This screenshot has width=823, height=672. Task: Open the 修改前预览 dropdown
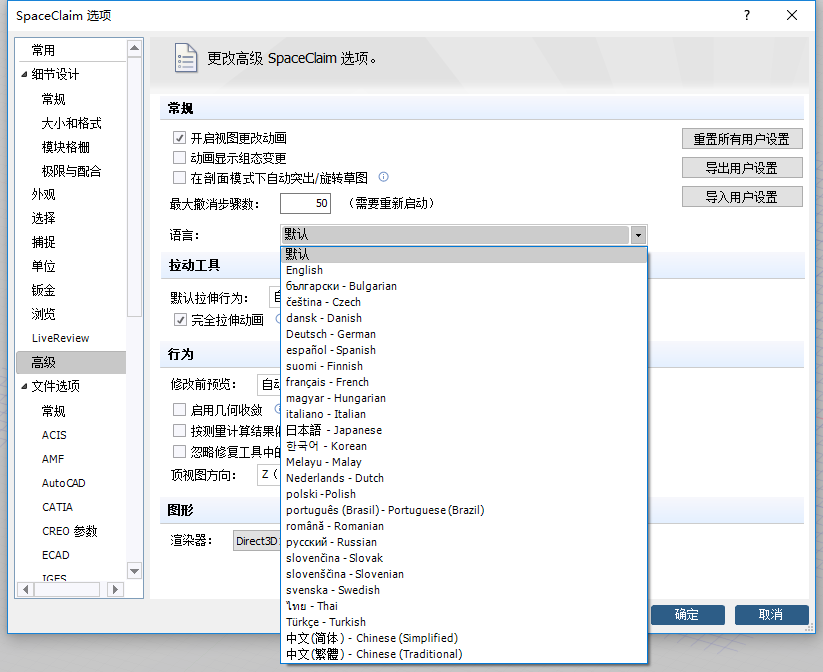point(269,385)
